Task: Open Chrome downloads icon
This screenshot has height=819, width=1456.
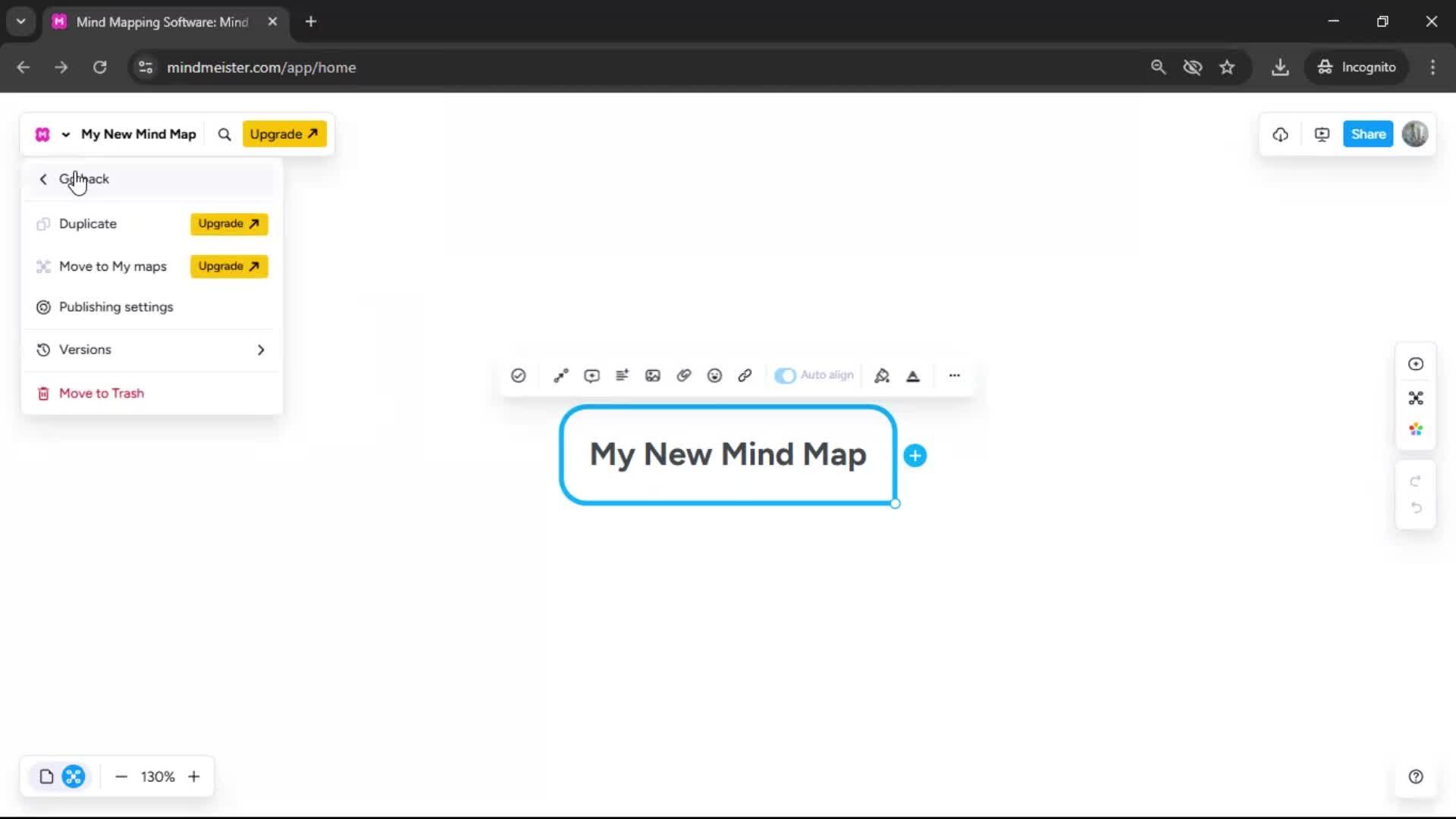Action: [1280, 67]
